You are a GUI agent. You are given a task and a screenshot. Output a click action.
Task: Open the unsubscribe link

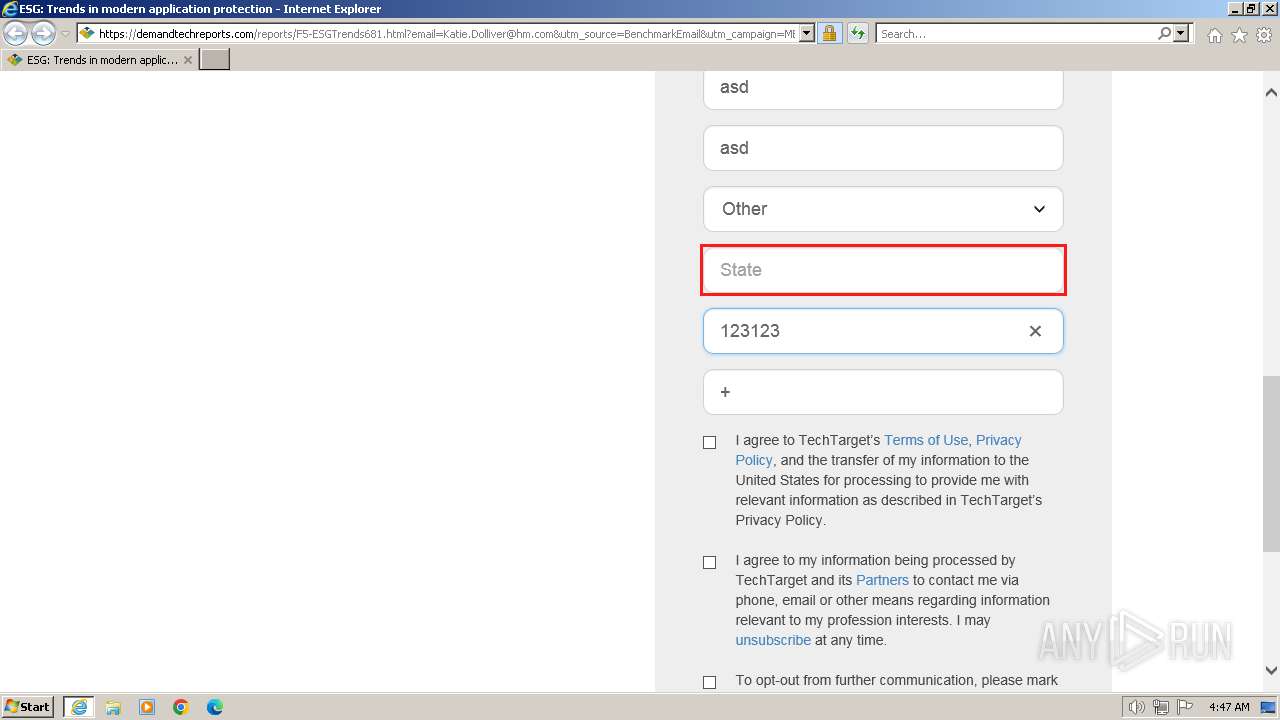[x=773, y=640]
